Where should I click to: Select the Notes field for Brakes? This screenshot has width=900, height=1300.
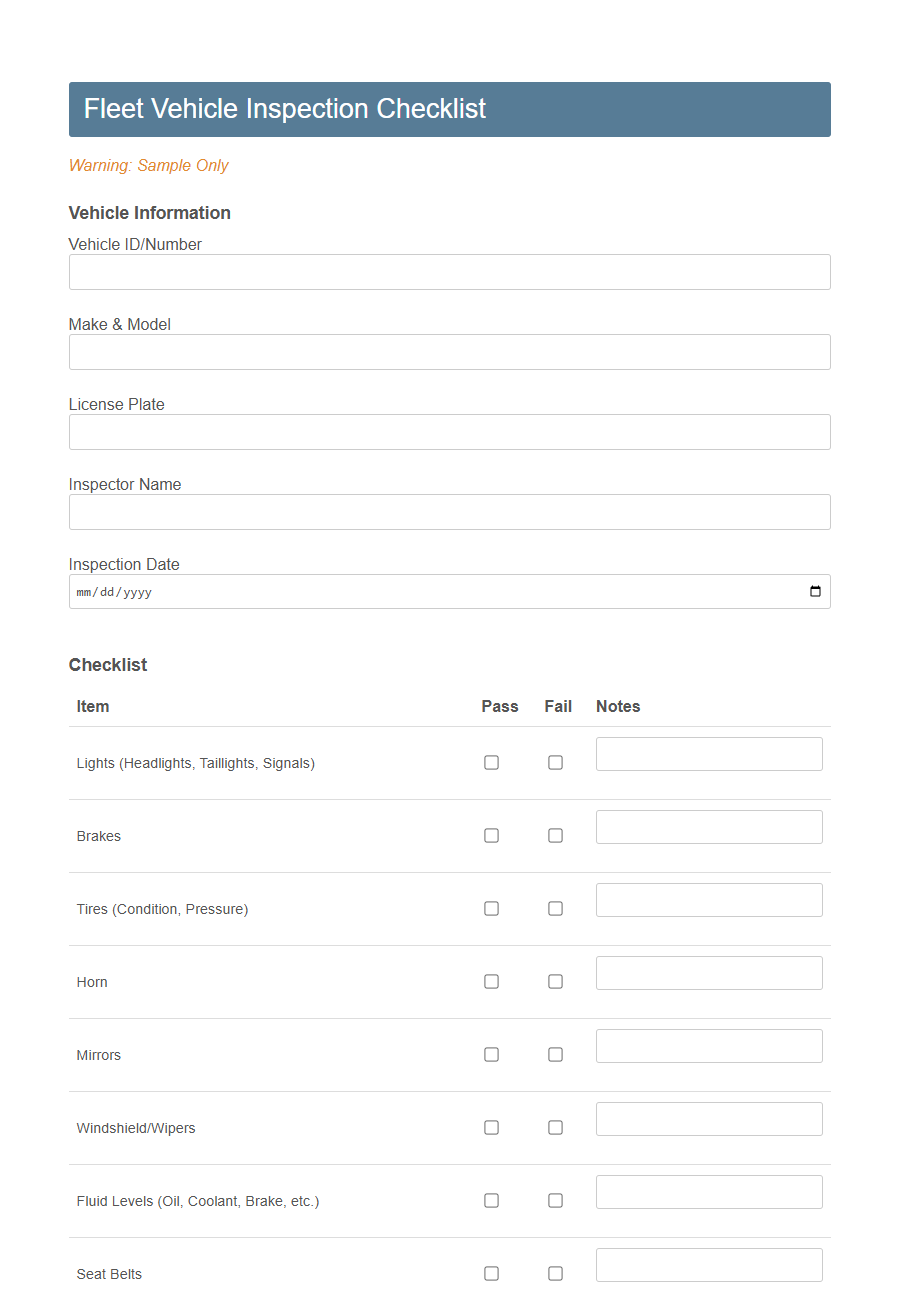pos(709,826)
